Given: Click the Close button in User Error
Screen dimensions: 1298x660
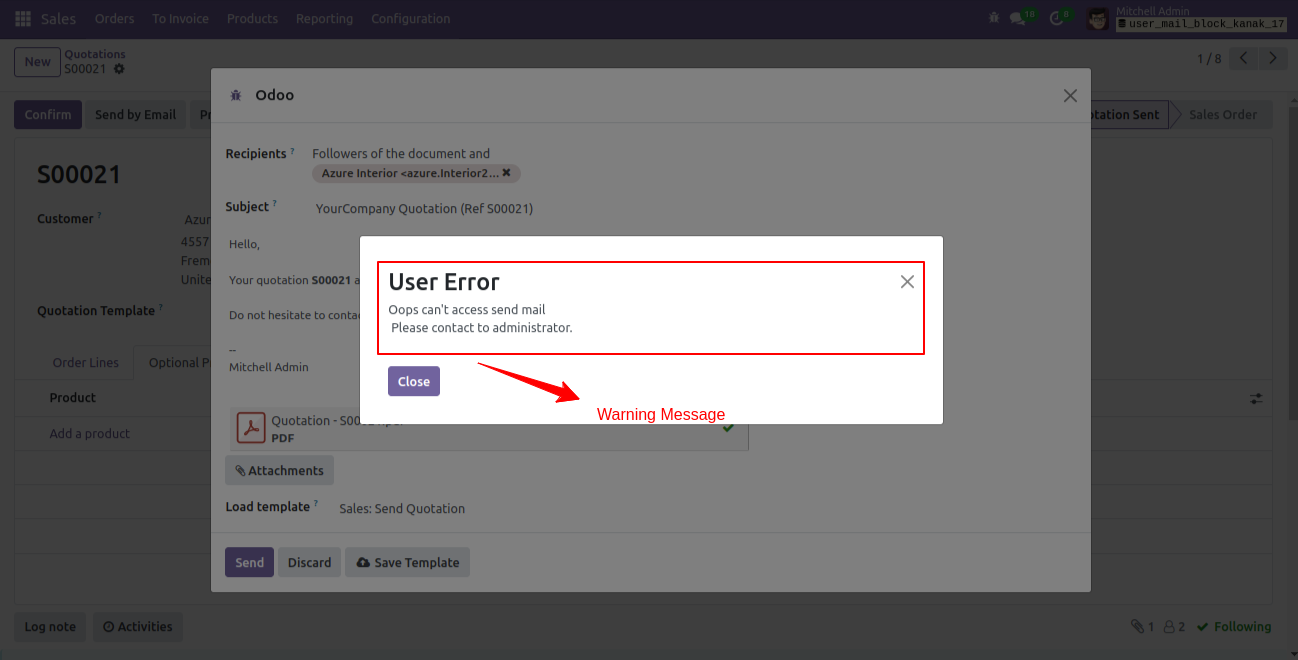Looking at the screenshot, I should (414, 381).
